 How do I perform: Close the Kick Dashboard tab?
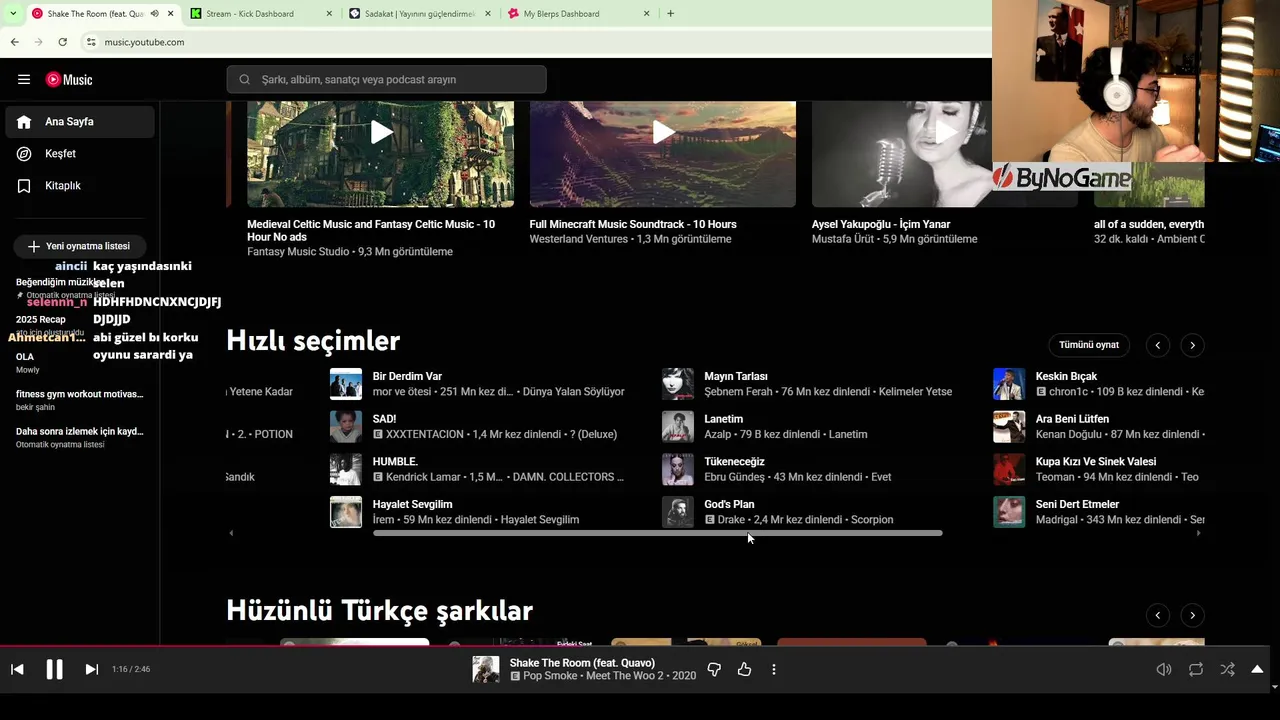tap(329, 13)
